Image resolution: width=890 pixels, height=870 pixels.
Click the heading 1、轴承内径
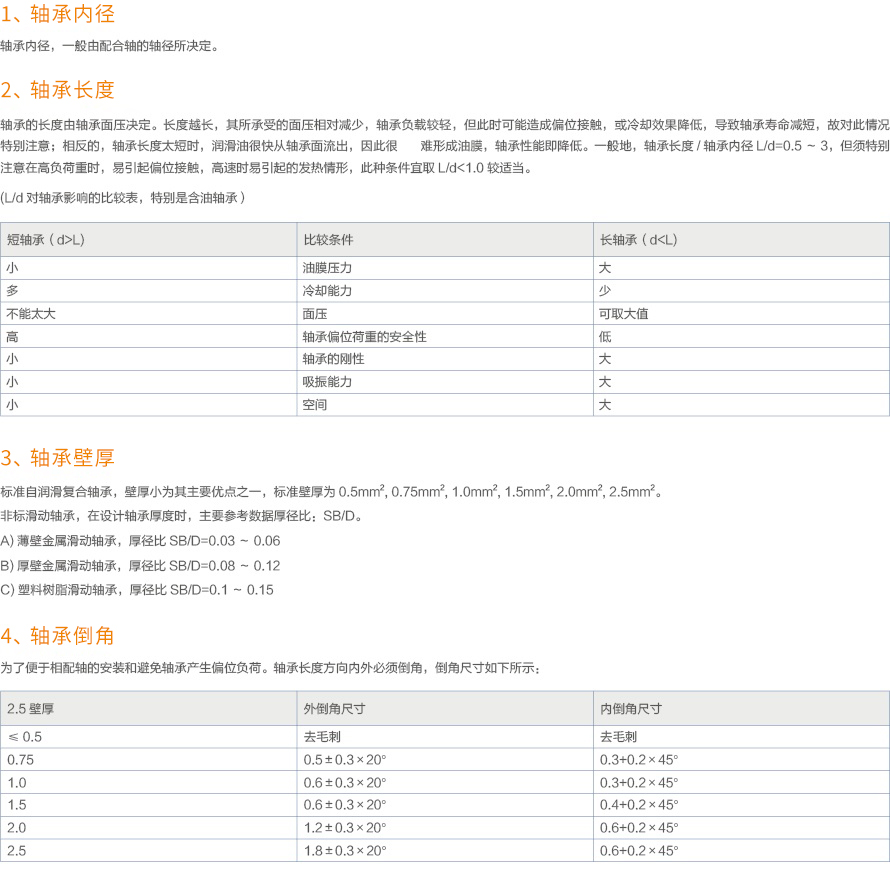[x=58, y=14]
